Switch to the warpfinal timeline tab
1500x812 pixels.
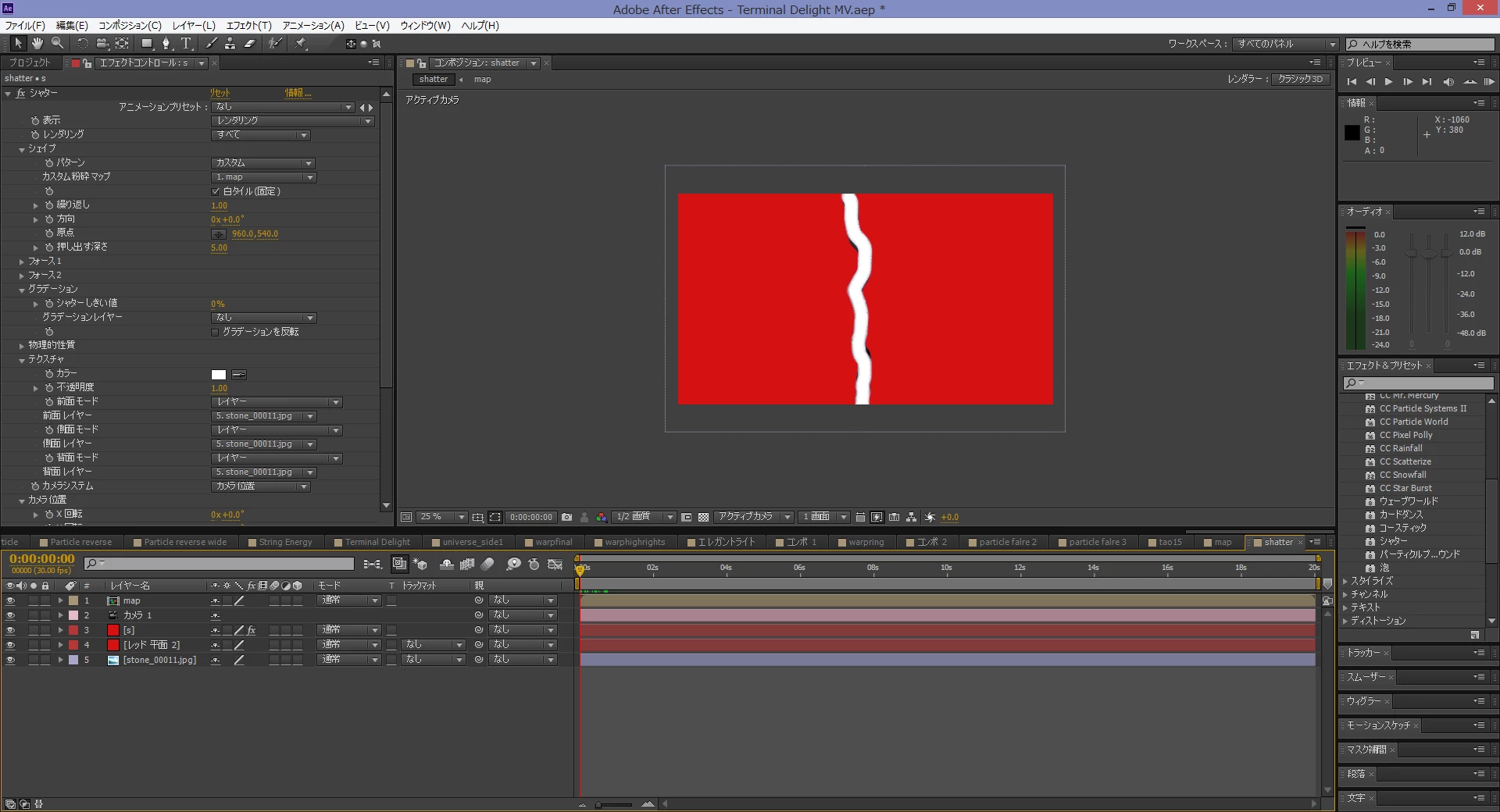[x=554, y=543]
